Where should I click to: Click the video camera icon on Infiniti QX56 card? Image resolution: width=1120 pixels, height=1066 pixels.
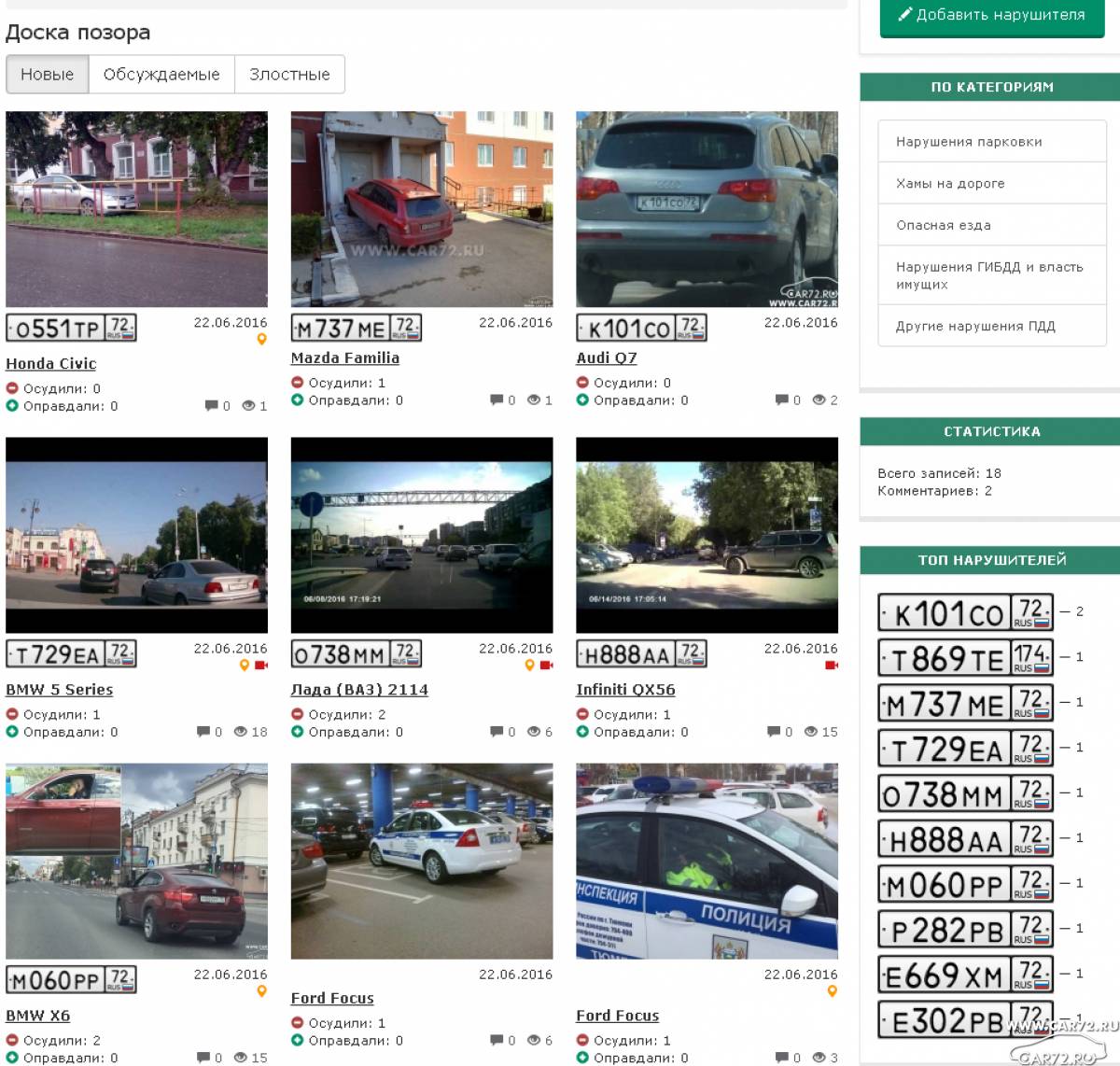(x=832, y=666)
